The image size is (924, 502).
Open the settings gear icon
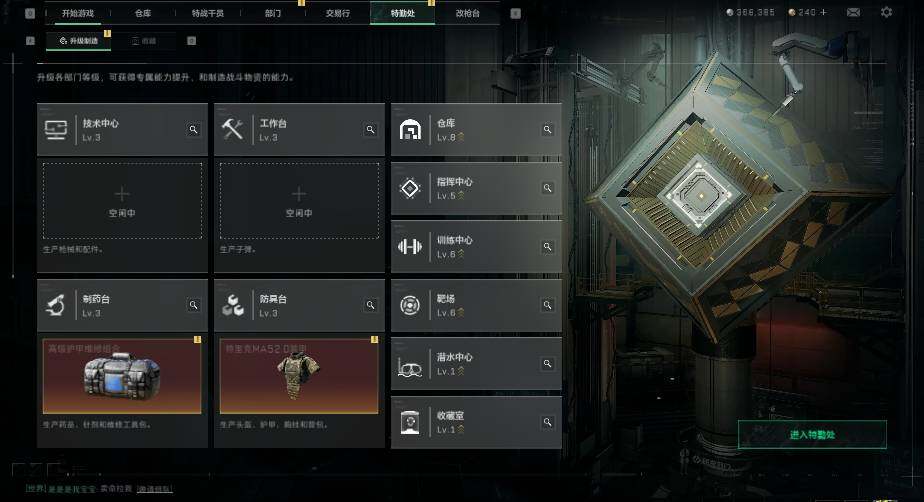(x=886, y=12)
